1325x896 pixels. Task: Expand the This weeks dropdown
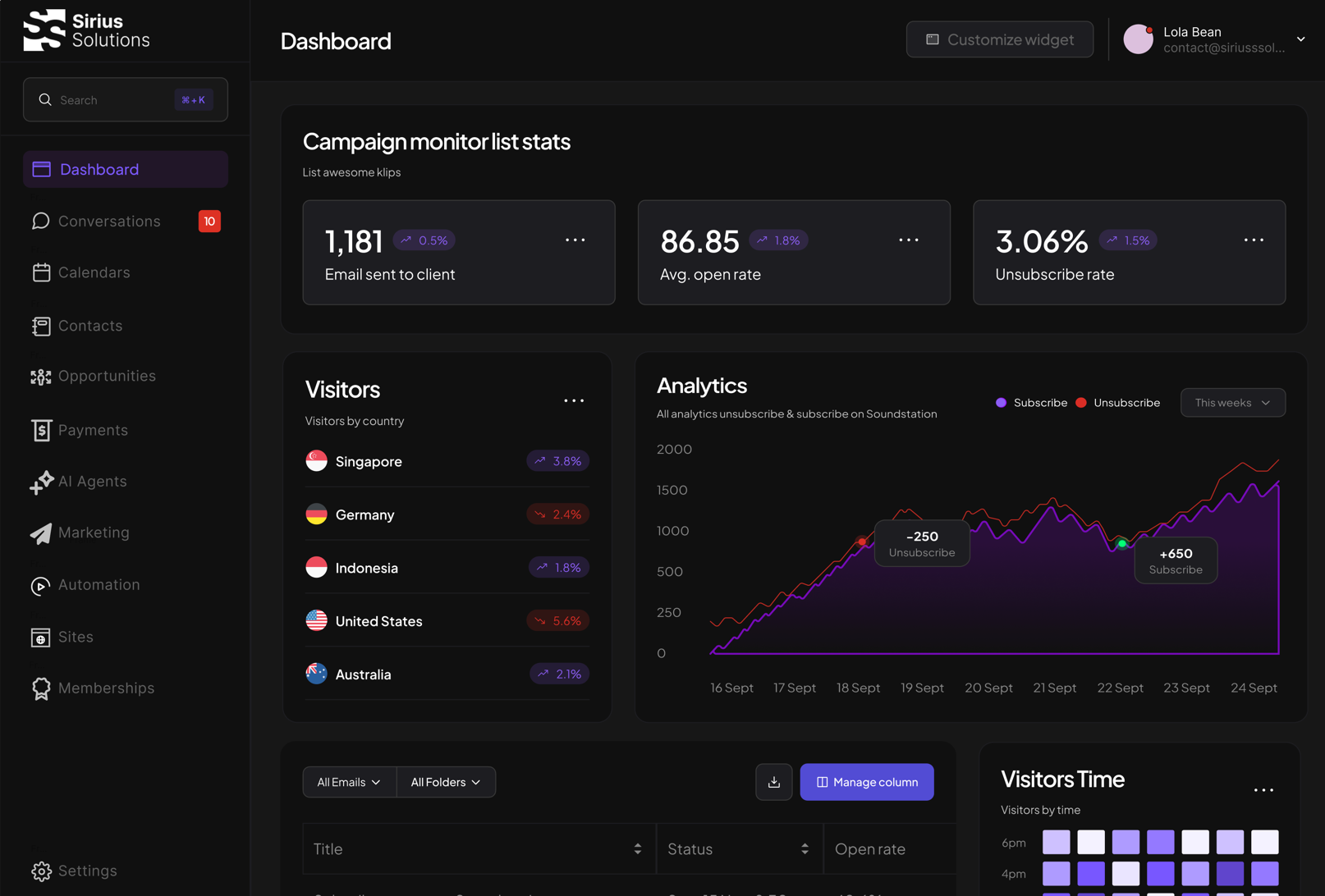pyautogui.click(x=1232, y=403)
